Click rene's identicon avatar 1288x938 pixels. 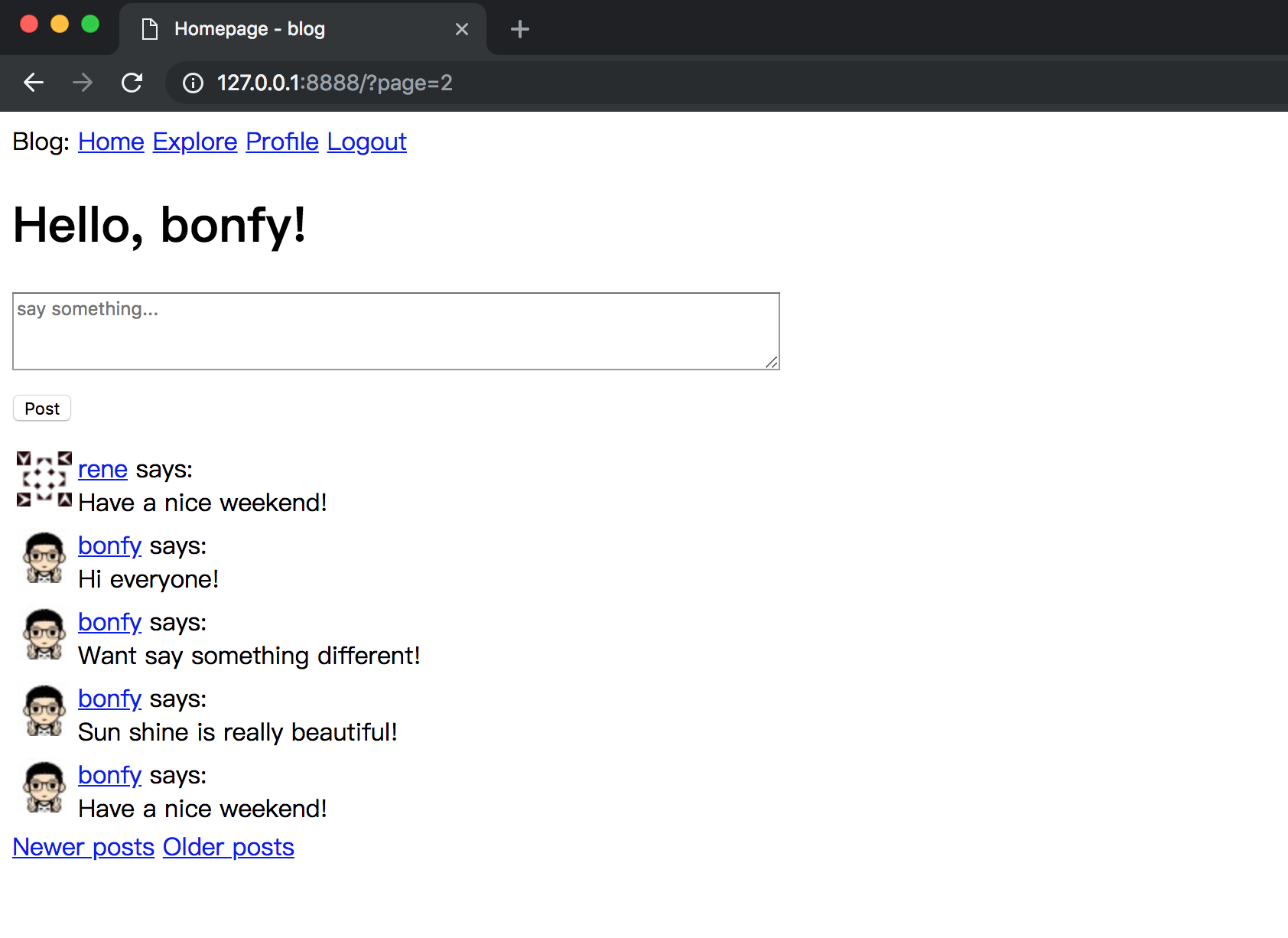pos(44,480)
